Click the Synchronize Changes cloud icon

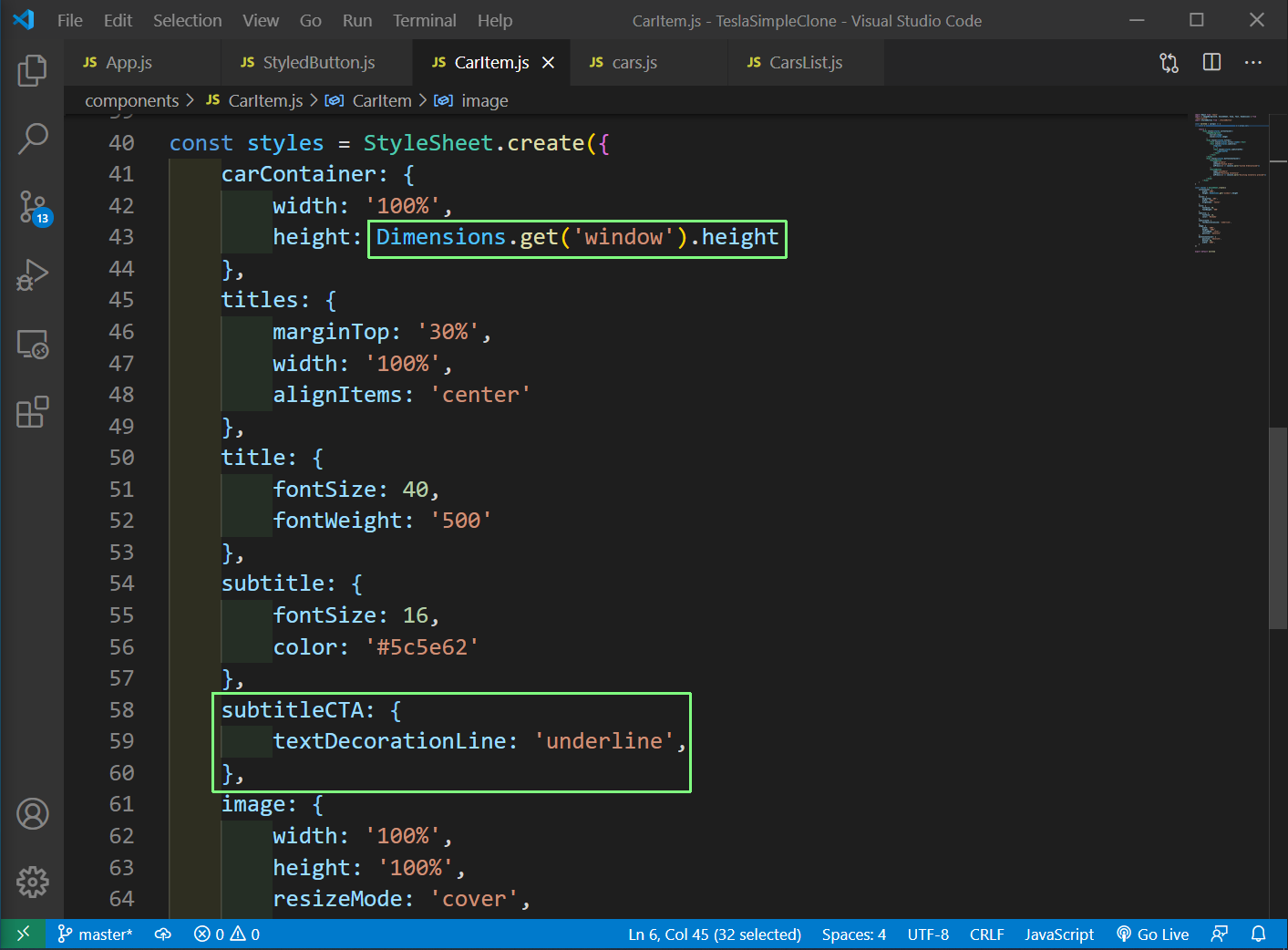pyautogui.click(x=163, y=934)
